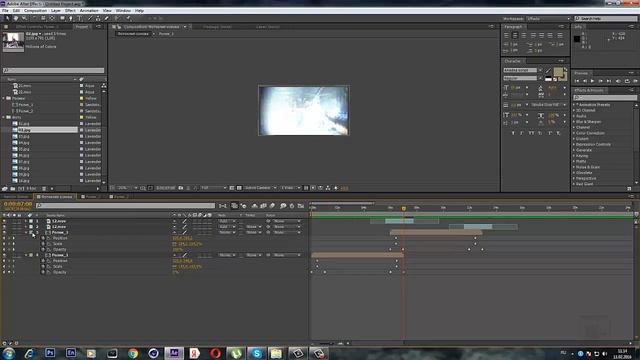
Task: Play the preview with the Play button
Action: pos(593,81)
